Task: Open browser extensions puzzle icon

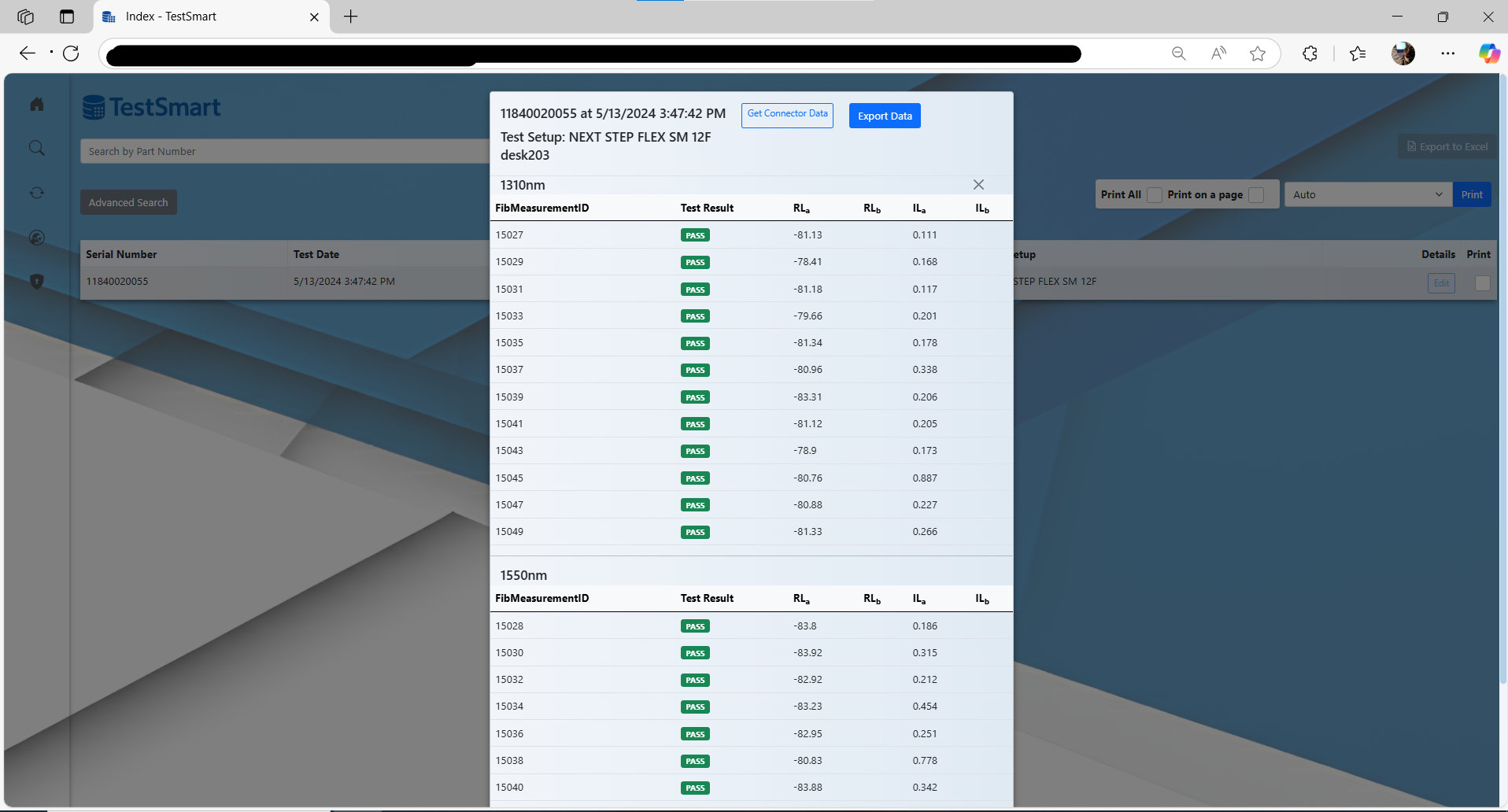Action: (x=1310, y=54)
